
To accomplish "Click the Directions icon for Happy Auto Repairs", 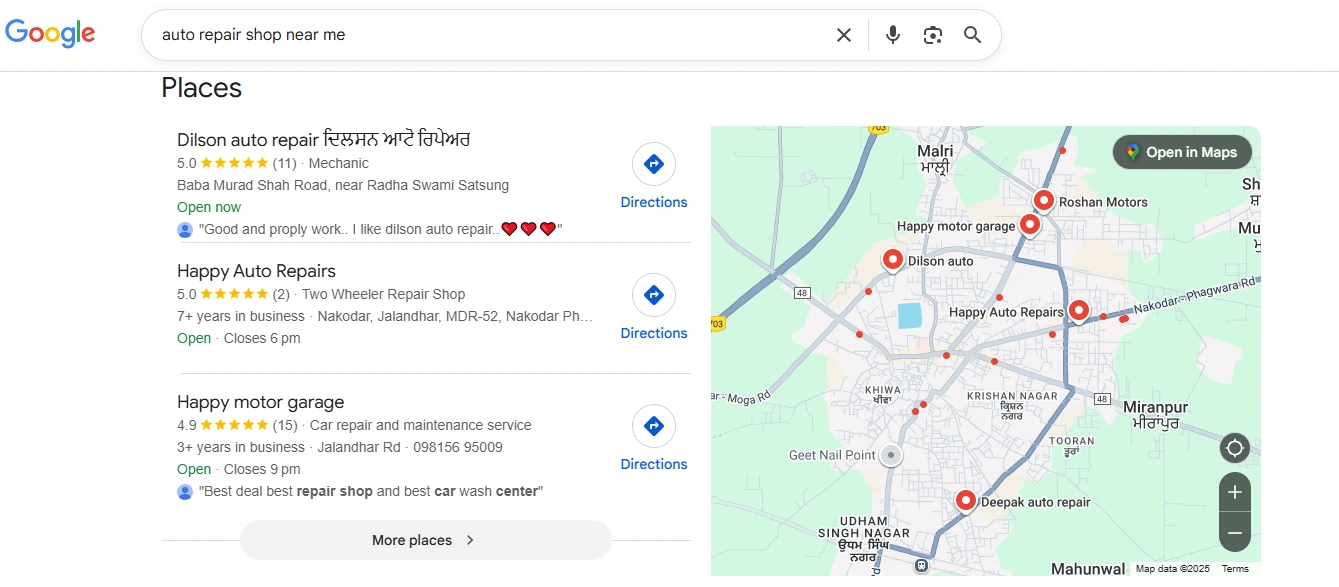I will click(x=653, y=294).
